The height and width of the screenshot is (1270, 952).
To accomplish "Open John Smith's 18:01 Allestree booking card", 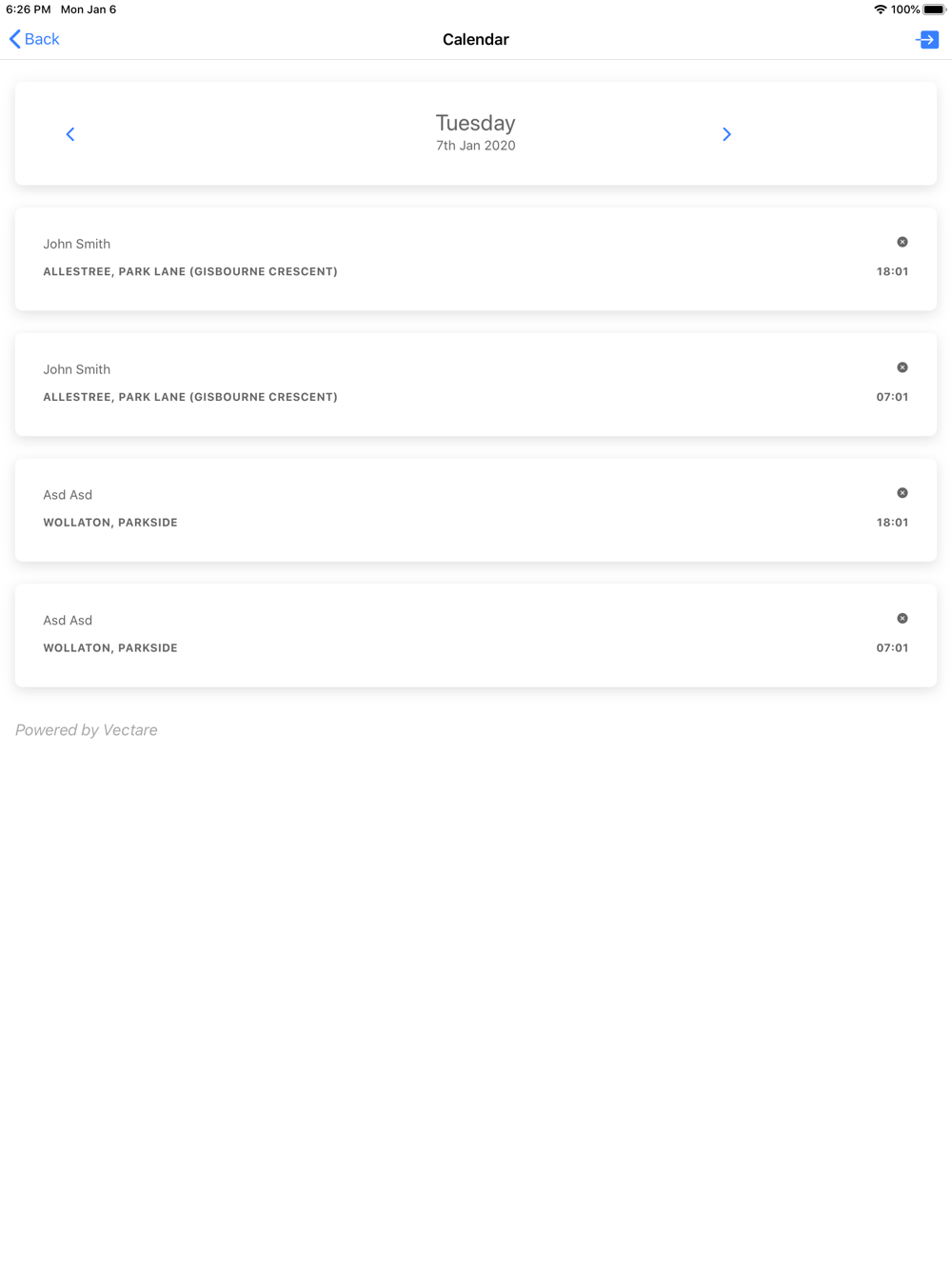I will click(x=476, y=259).
